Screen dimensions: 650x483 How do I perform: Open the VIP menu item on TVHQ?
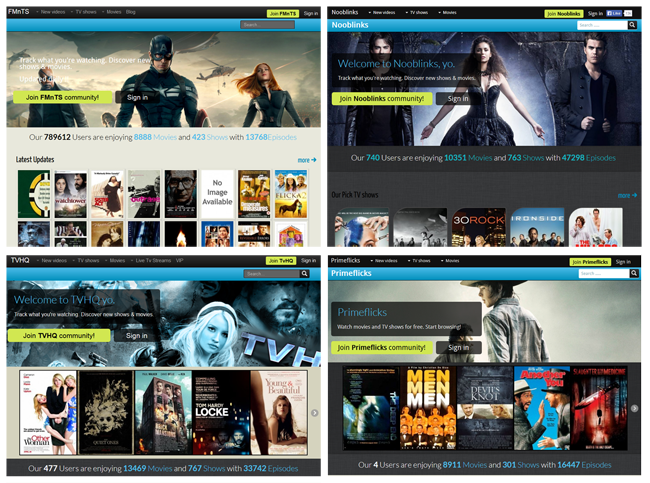pyautogui.click(x=179, y=261)
